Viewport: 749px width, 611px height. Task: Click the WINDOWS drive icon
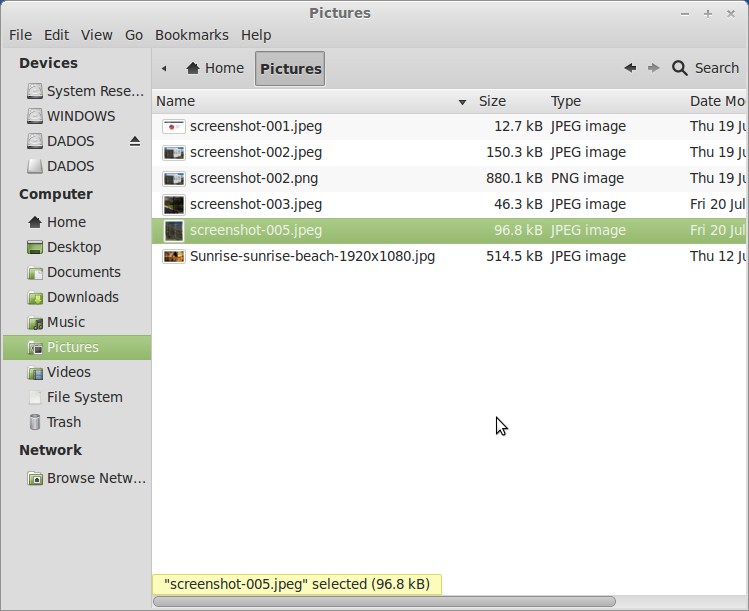click(x=34, y=116)
